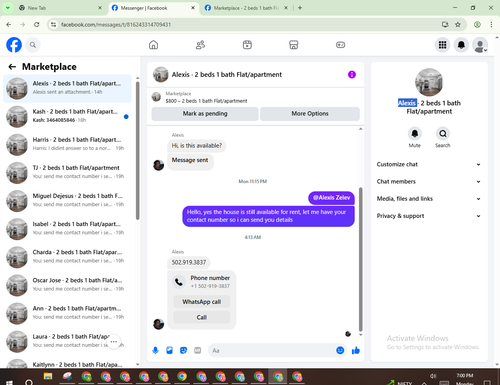Click chat header Alexis listing title

click(x=227, y=75)
